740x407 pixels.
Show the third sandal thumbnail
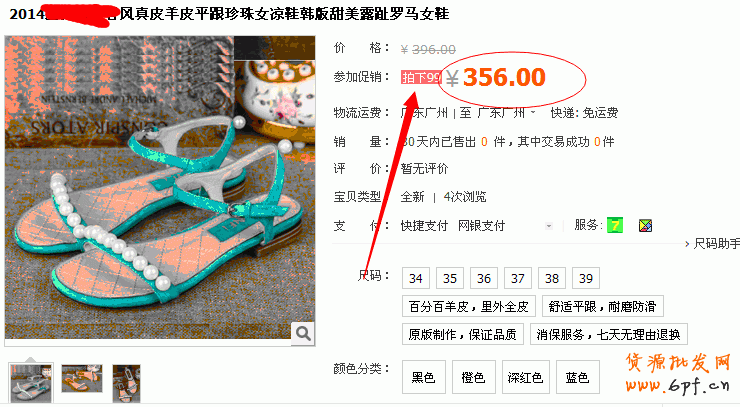tap(126, 383)
